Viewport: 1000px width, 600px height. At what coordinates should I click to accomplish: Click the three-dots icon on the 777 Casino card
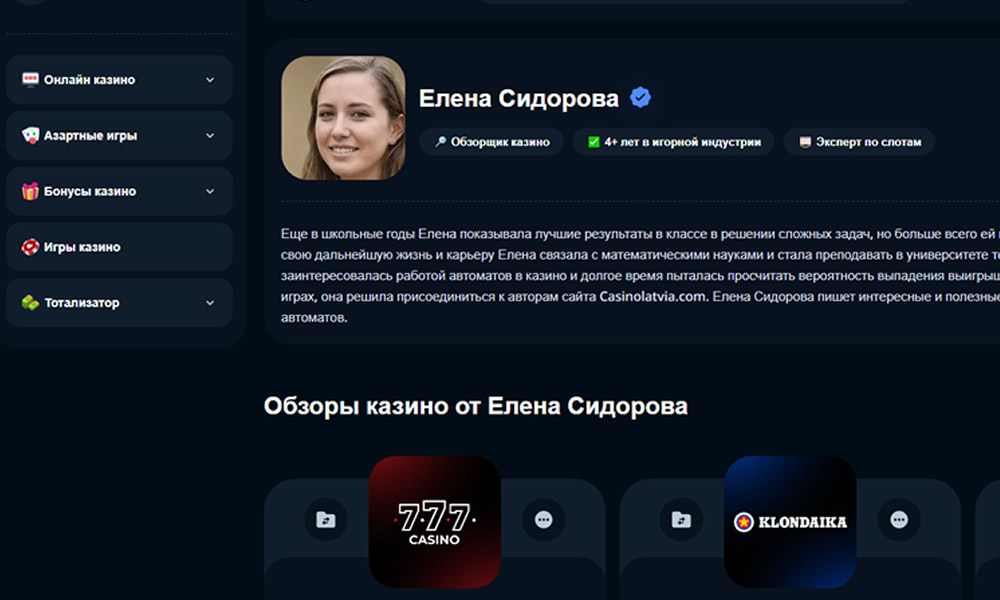[x=543, y=520]
